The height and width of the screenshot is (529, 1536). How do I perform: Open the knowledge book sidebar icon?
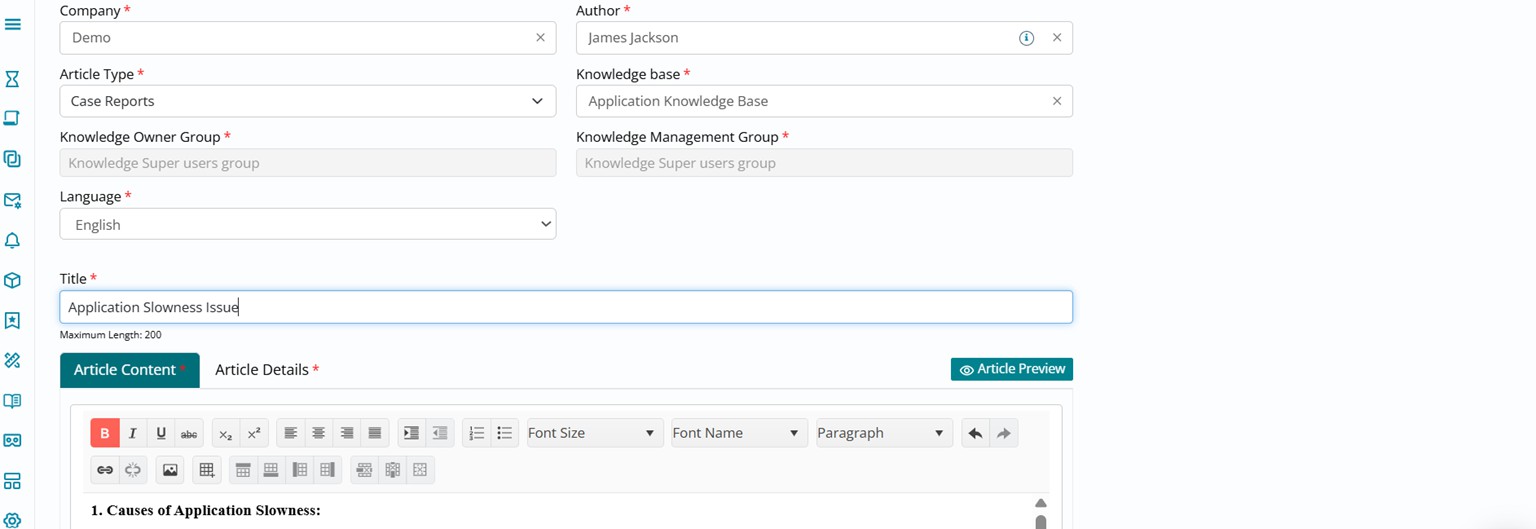tap(12, 401)
